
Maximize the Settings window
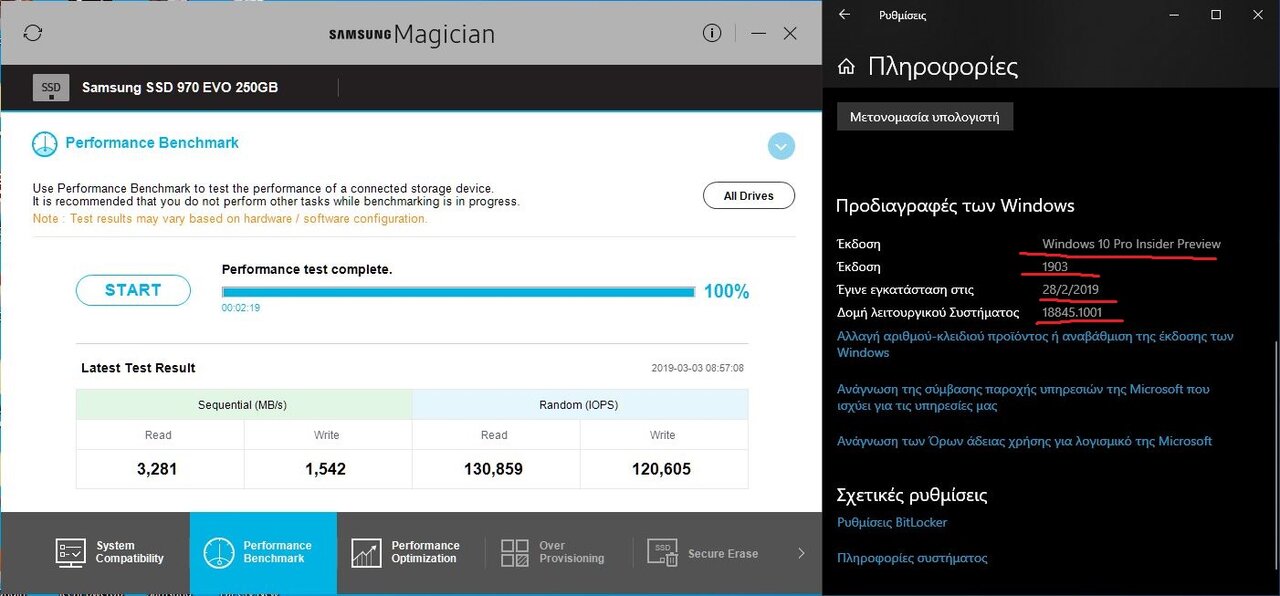(1216, 15)
